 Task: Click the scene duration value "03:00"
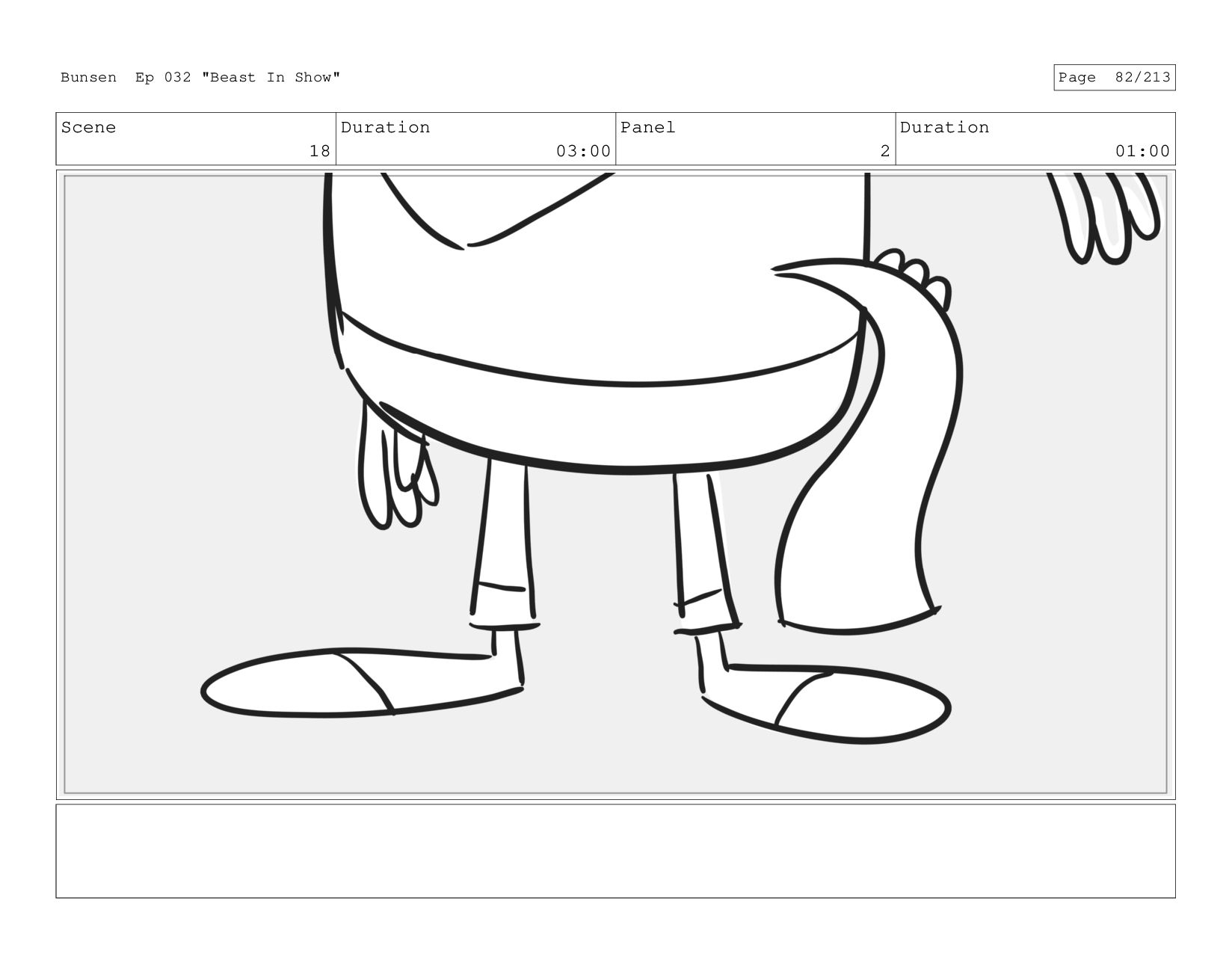583,151
